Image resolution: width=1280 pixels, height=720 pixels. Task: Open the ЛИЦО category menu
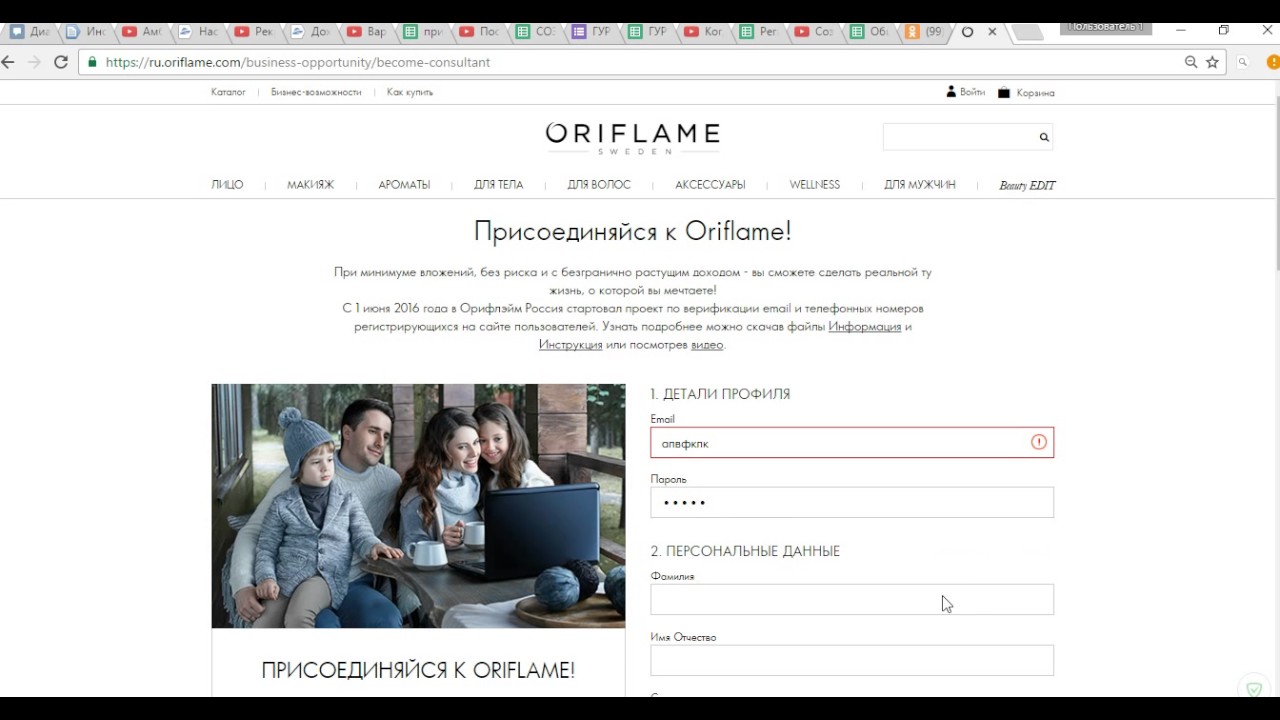click(227, 185)
